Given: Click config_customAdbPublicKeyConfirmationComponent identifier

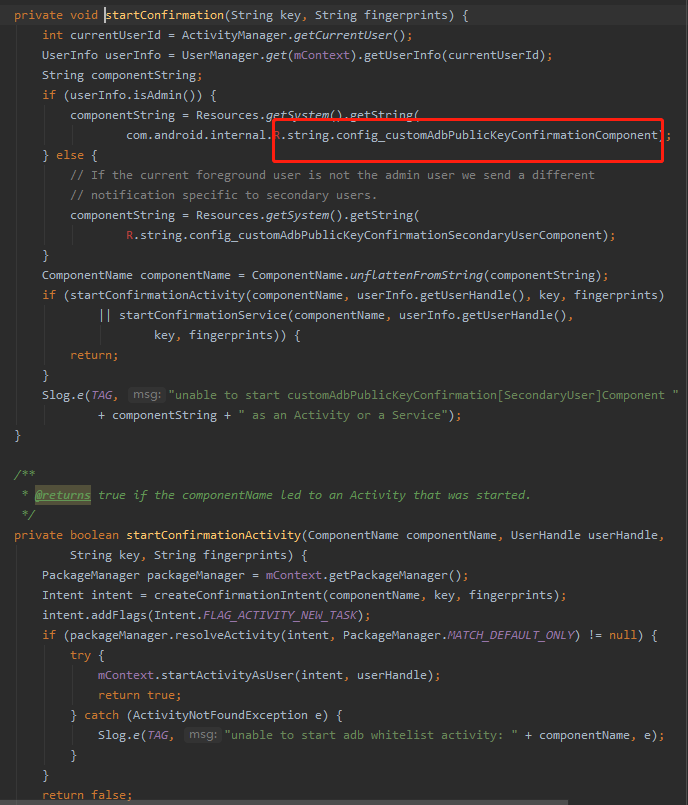Looking at the screenshot, I should click(496, 136).
